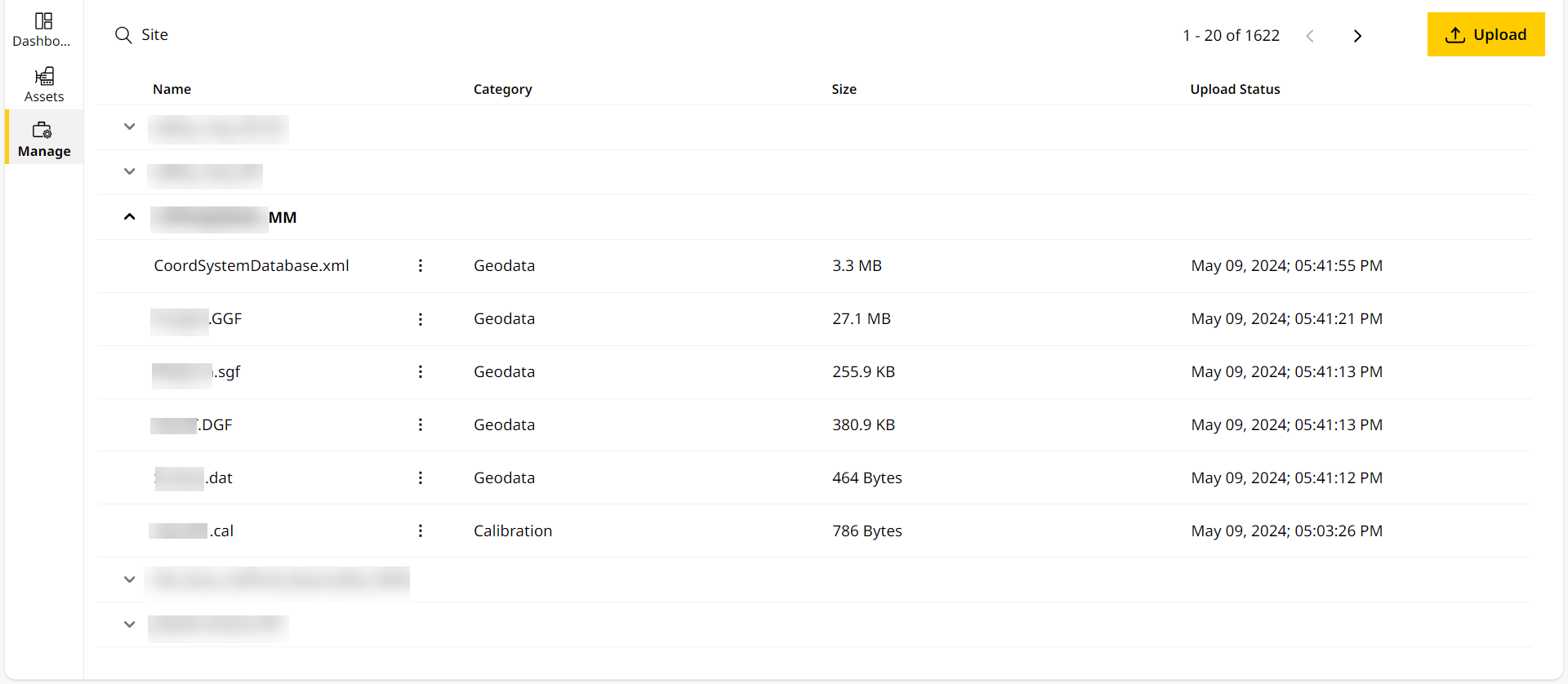Image resolution: width=1568 pixels, height=684 pixels.
Task: Collapse the expanded MM group
Action: click(129, 217)
